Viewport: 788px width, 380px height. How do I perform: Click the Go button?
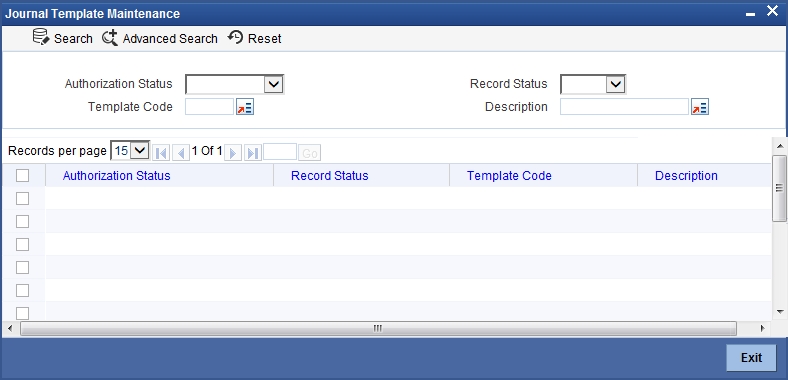click(x=310, y=153)
